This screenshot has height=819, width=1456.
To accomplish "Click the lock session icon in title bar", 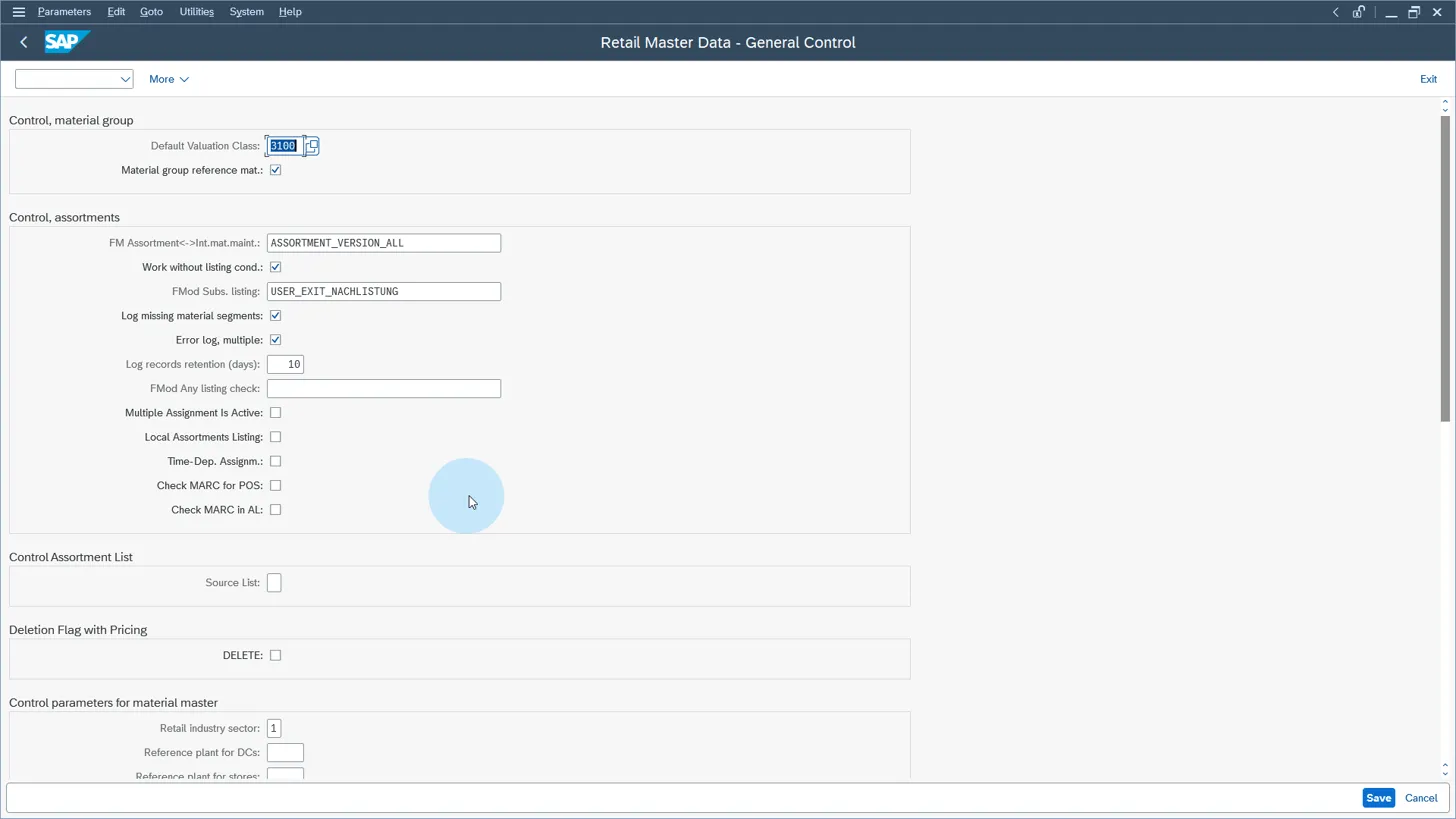I will point(1359,12).
